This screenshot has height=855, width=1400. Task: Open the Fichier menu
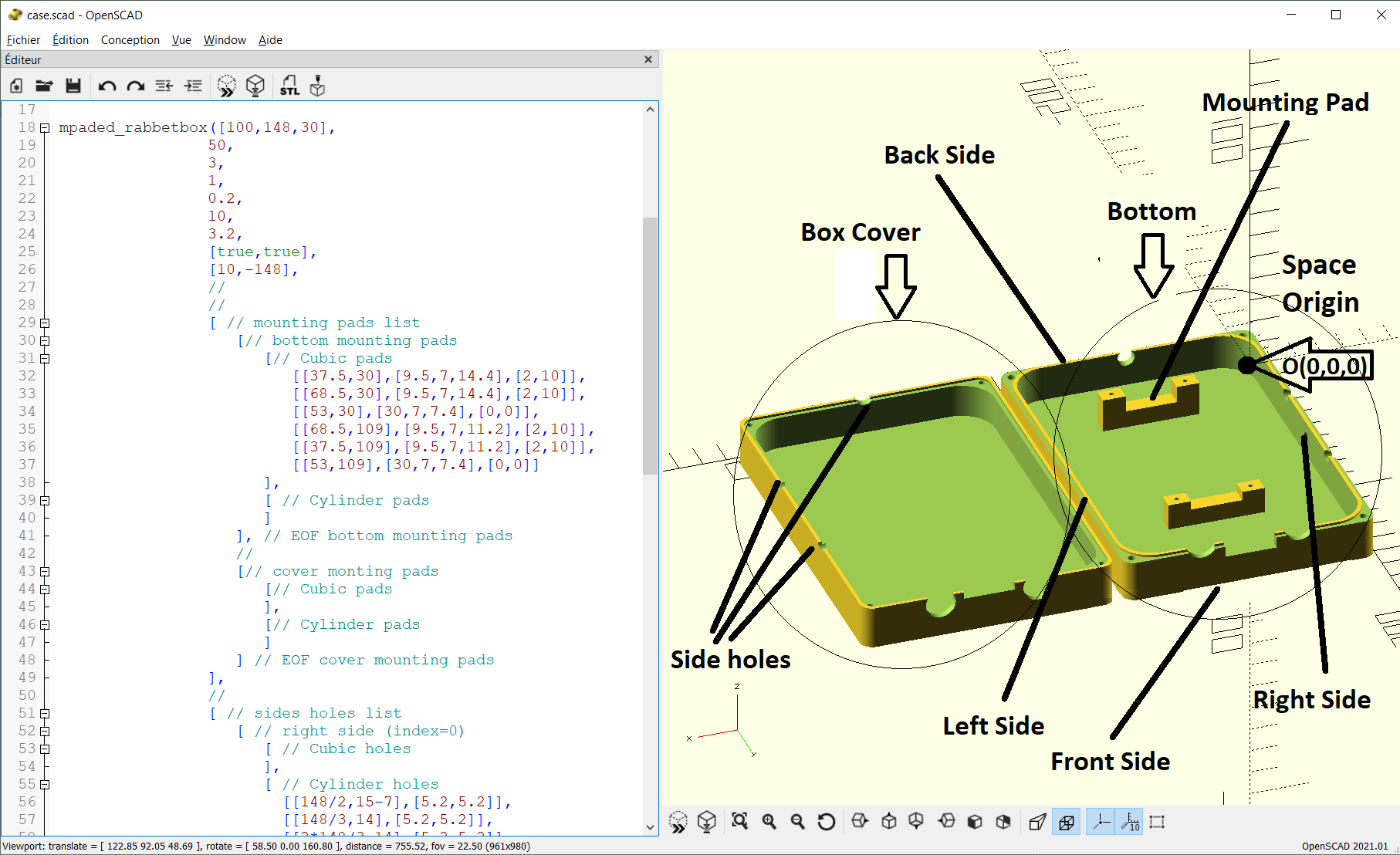(23, 40)
